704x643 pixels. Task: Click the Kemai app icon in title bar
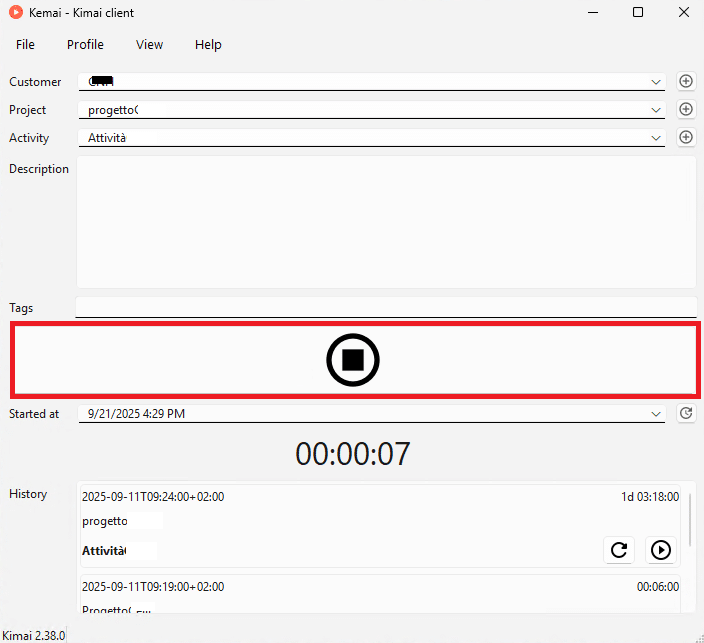coord(16,13)
